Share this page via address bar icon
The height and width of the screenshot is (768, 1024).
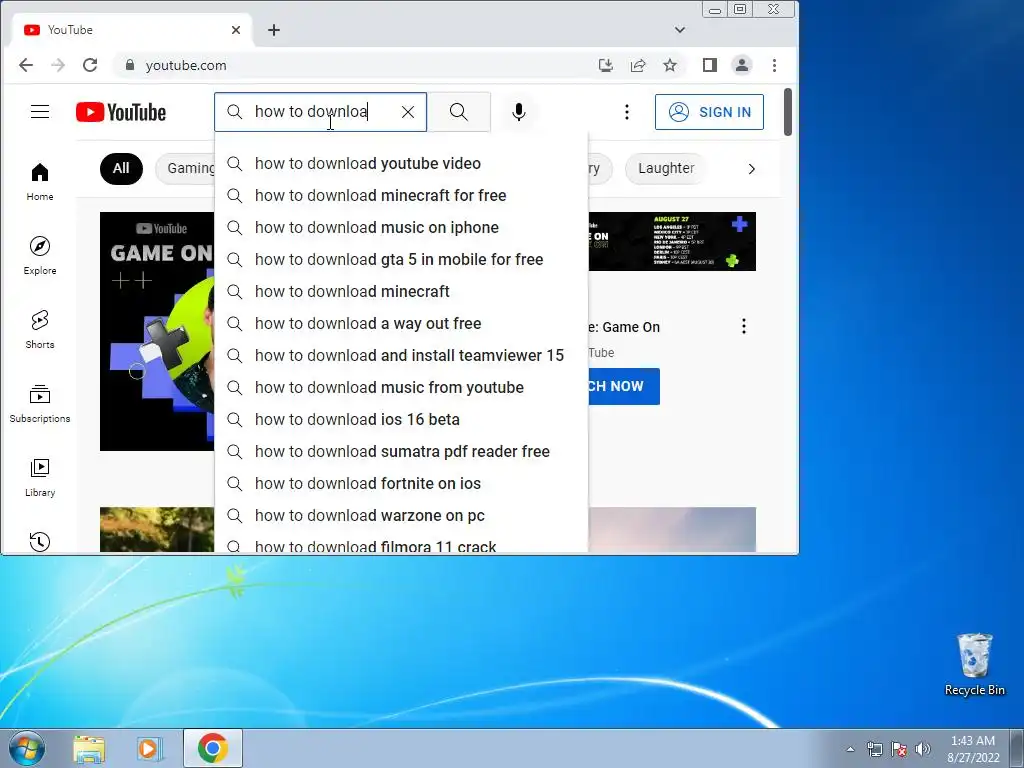coord(638,65)
